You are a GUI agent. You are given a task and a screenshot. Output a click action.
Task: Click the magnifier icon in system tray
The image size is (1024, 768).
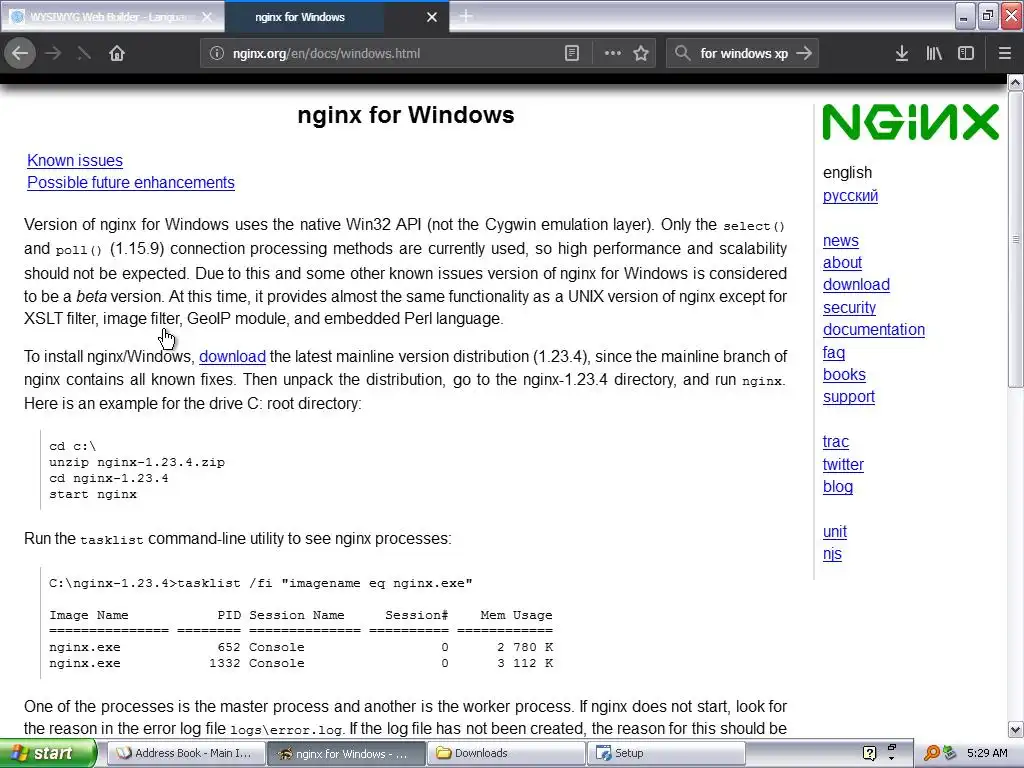click(932, 754)
